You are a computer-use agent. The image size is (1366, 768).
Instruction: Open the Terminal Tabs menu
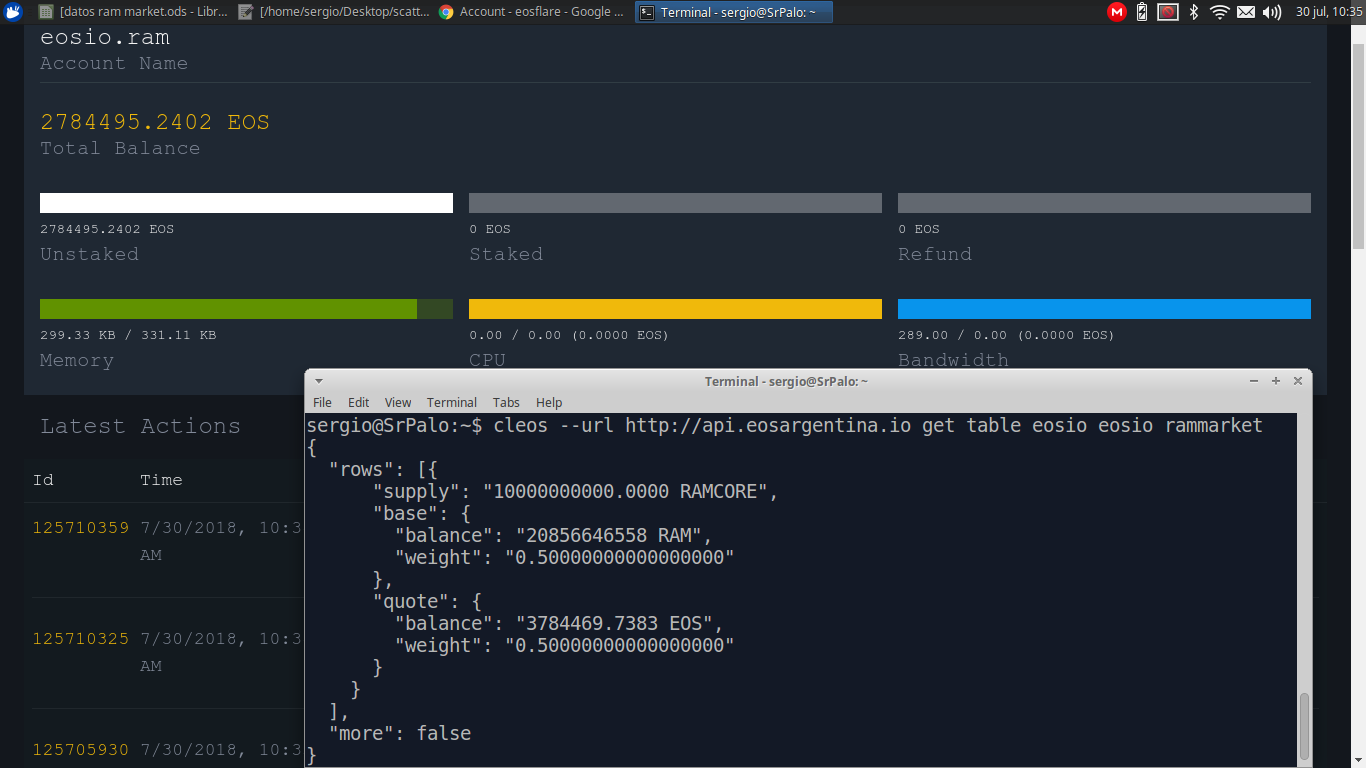click(x=506, y=402)
